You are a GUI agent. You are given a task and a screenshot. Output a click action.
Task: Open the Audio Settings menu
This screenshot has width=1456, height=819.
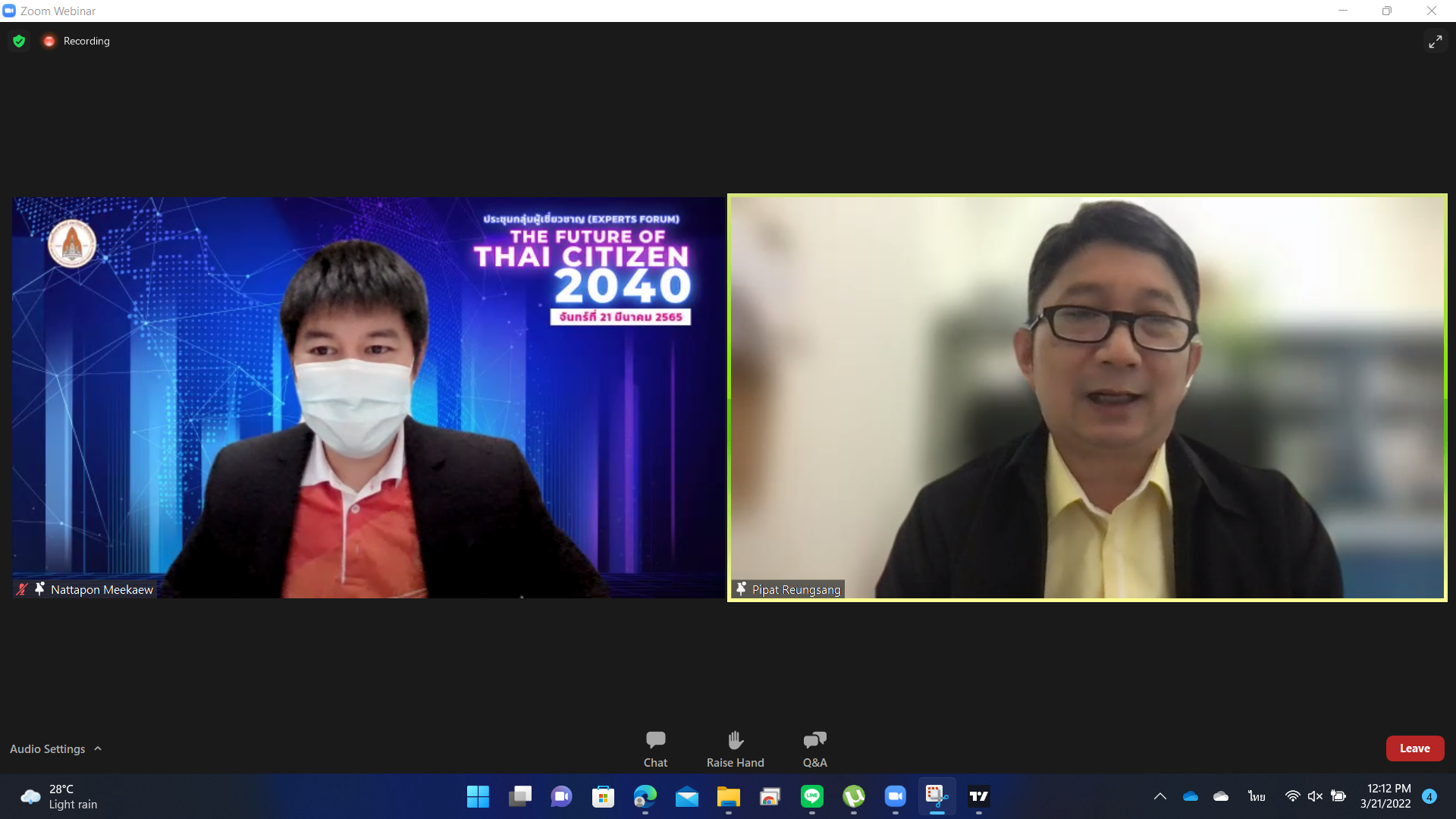click(47, 748)
